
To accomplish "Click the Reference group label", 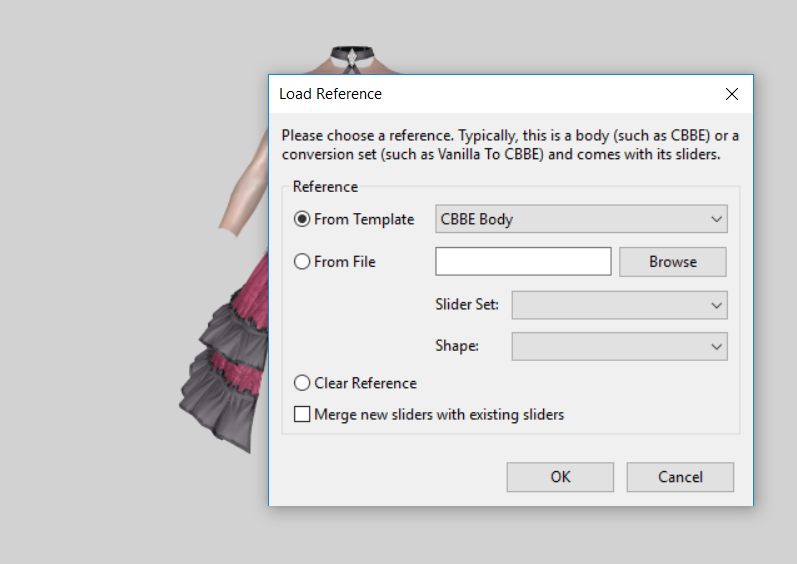I will [325, 186].
